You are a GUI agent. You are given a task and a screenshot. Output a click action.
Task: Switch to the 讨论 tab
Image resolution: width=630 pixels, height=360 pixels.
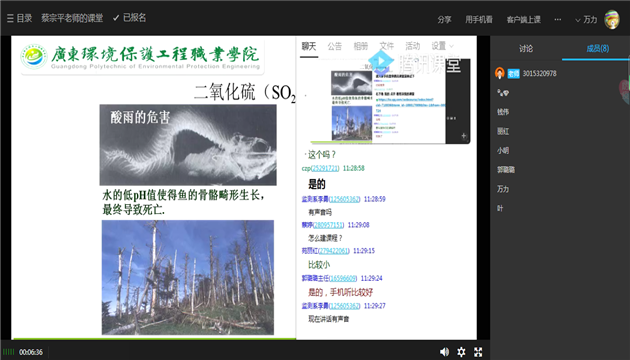pos(526,49)
